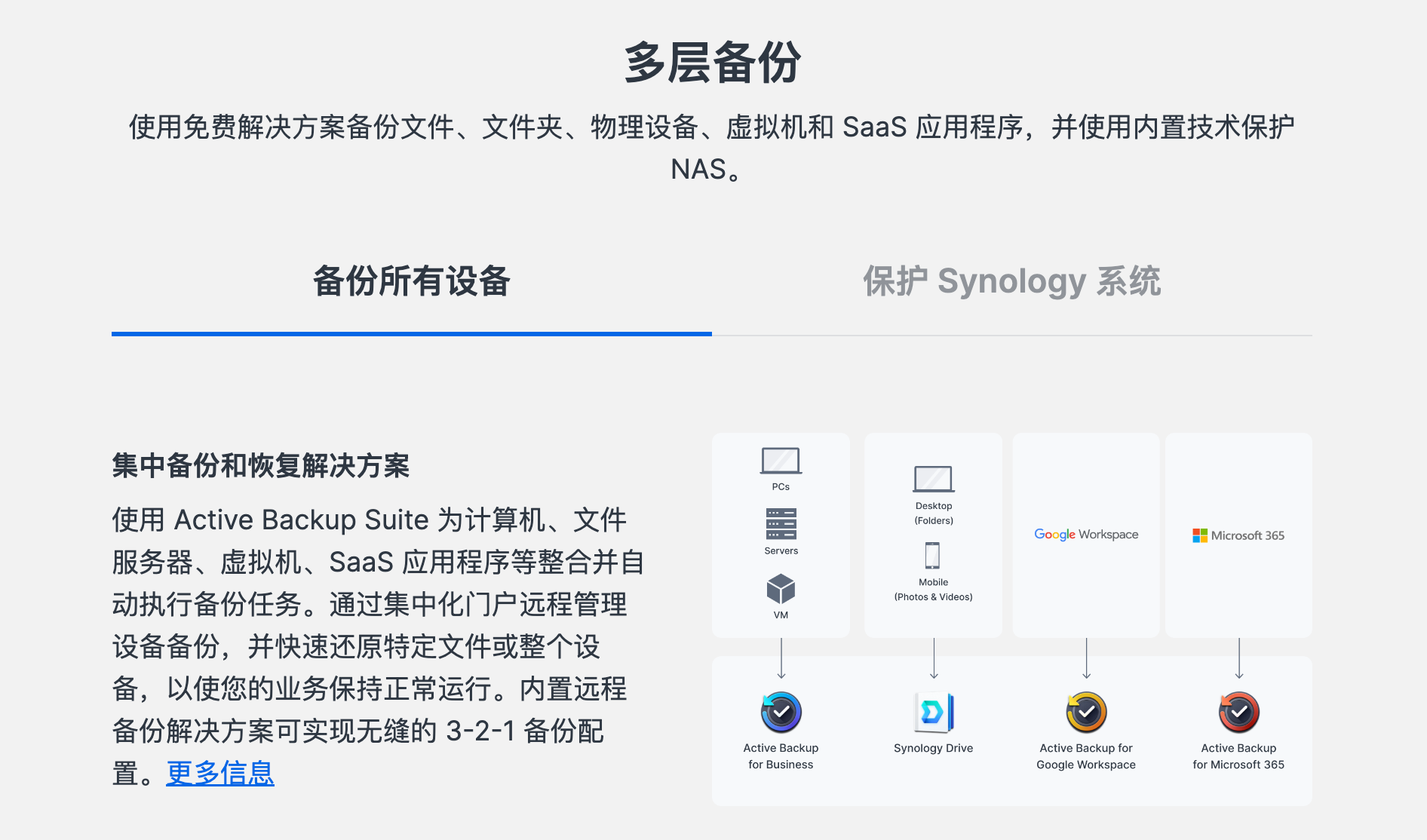
Task: Click the Active Backup for Business label text
Action: (x=781, y=756)
